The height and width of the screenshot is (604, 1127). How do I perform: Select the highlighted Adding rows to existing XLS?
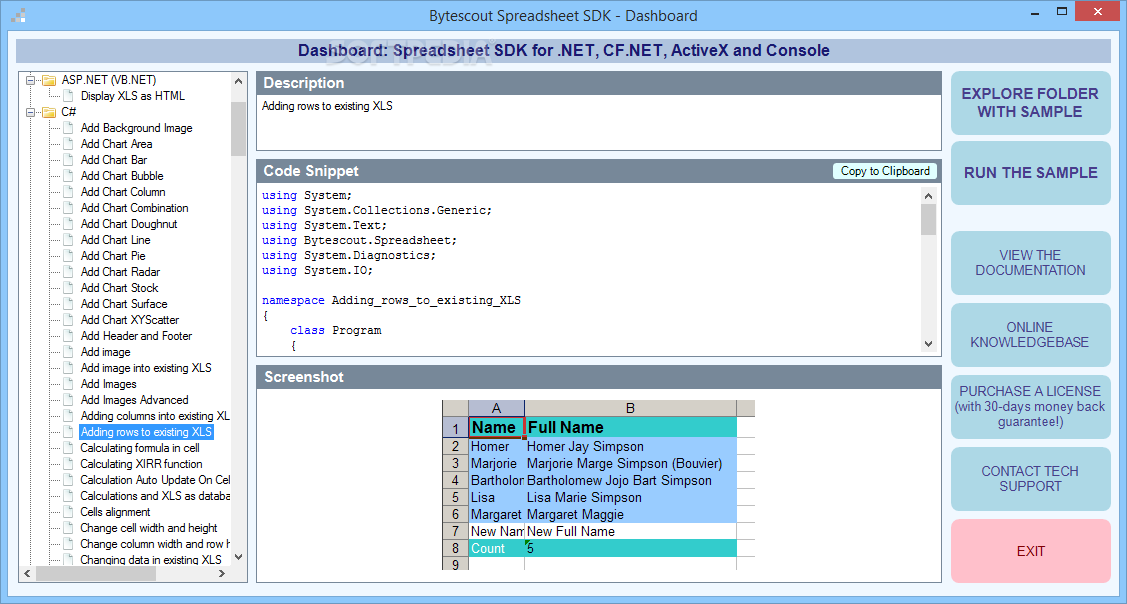147,432
